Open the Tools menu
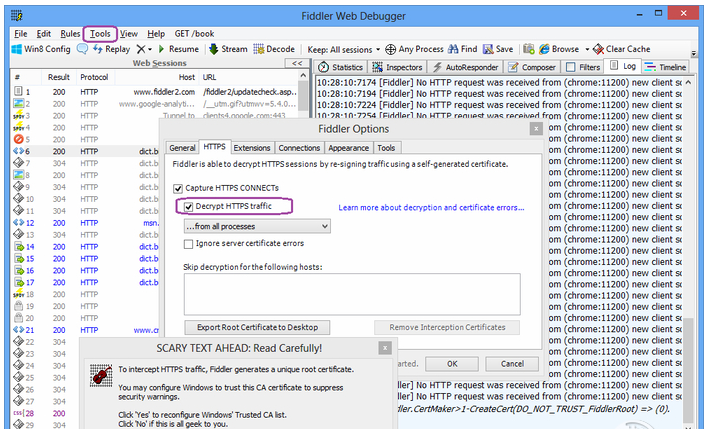 100,34
